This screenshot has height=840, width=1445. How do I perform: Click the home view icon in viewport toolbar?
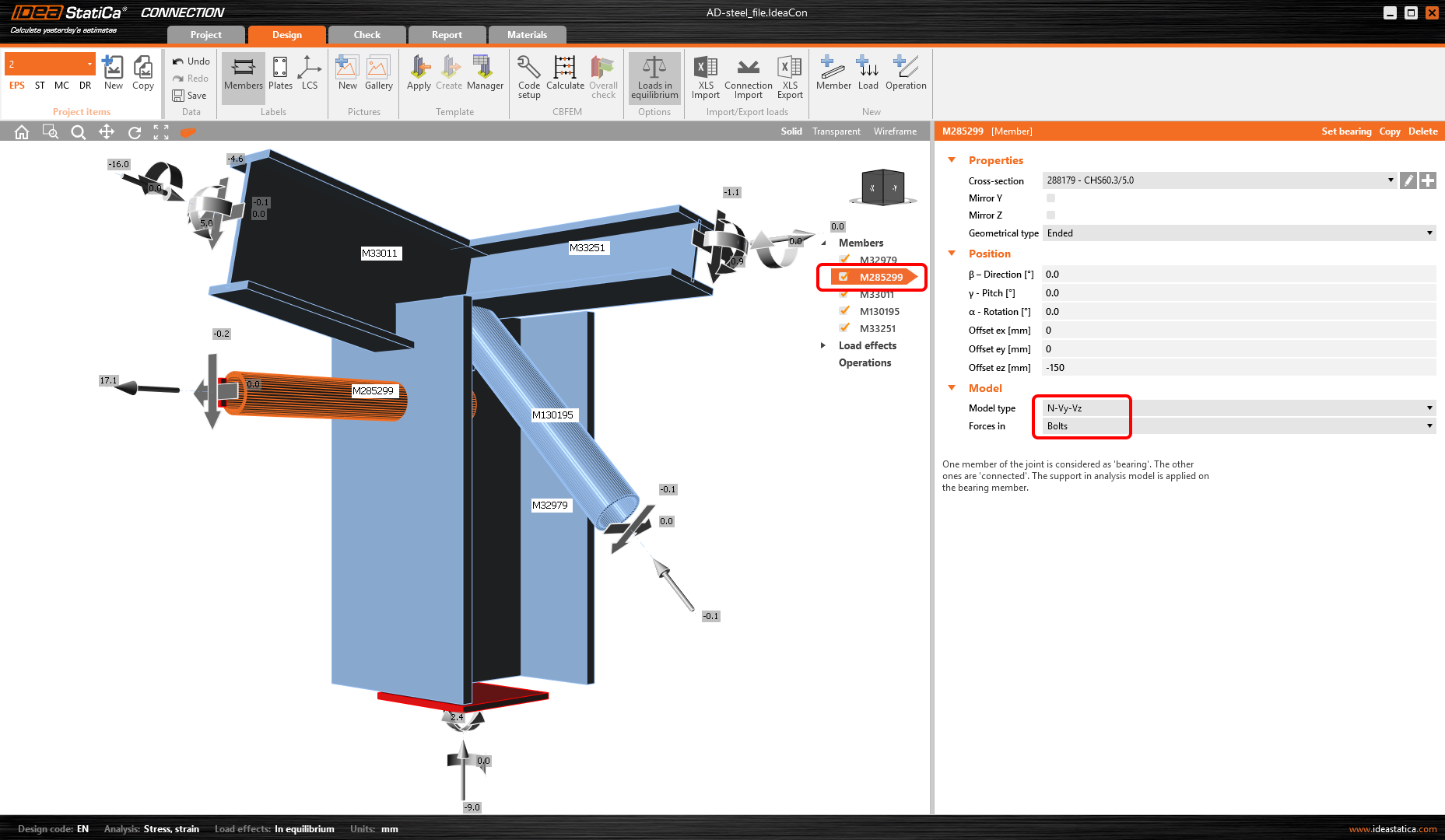pyautogui.click(x=22, y=132)
